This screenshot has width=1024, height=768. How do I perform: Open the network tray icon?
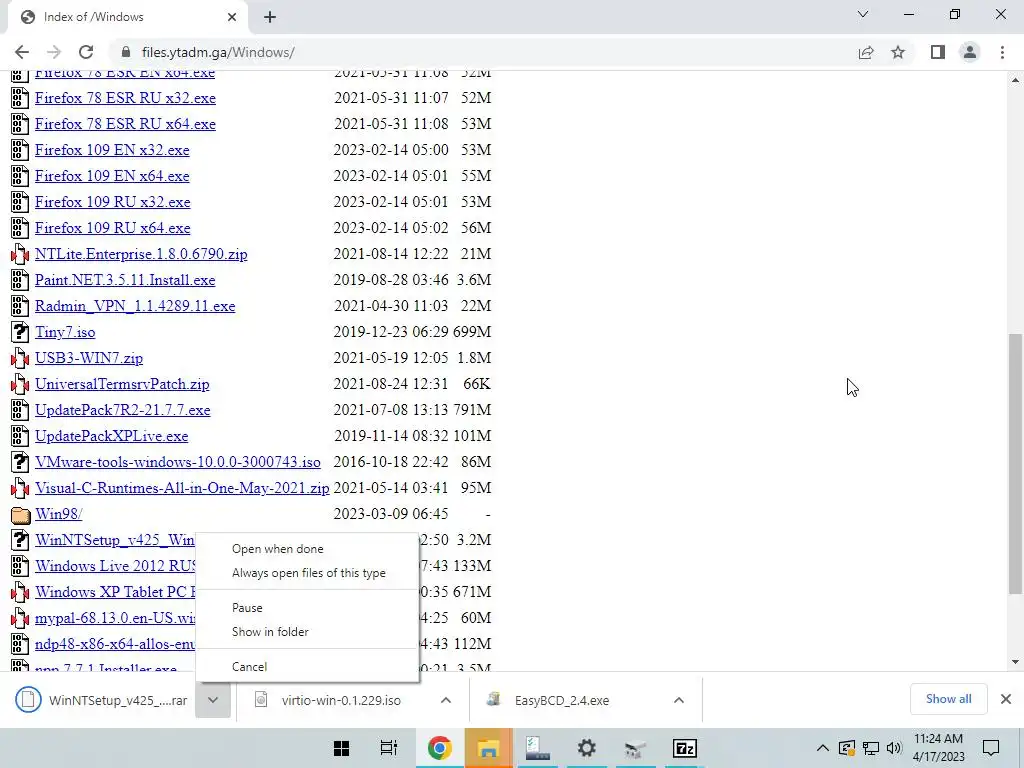(x=871, y=748)
